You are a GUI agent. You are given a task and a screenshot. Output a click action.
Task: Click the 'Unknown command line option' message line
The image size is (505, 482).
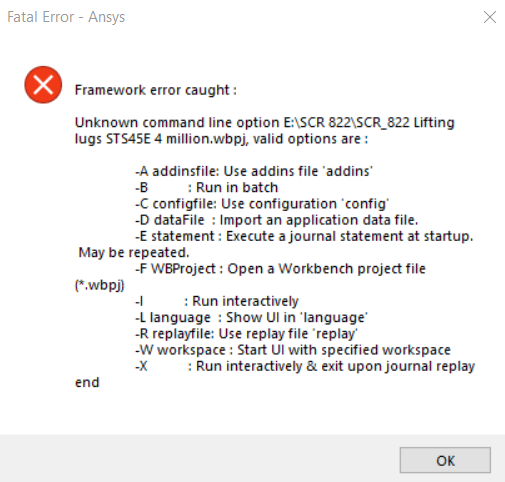(x=265, y=122)
